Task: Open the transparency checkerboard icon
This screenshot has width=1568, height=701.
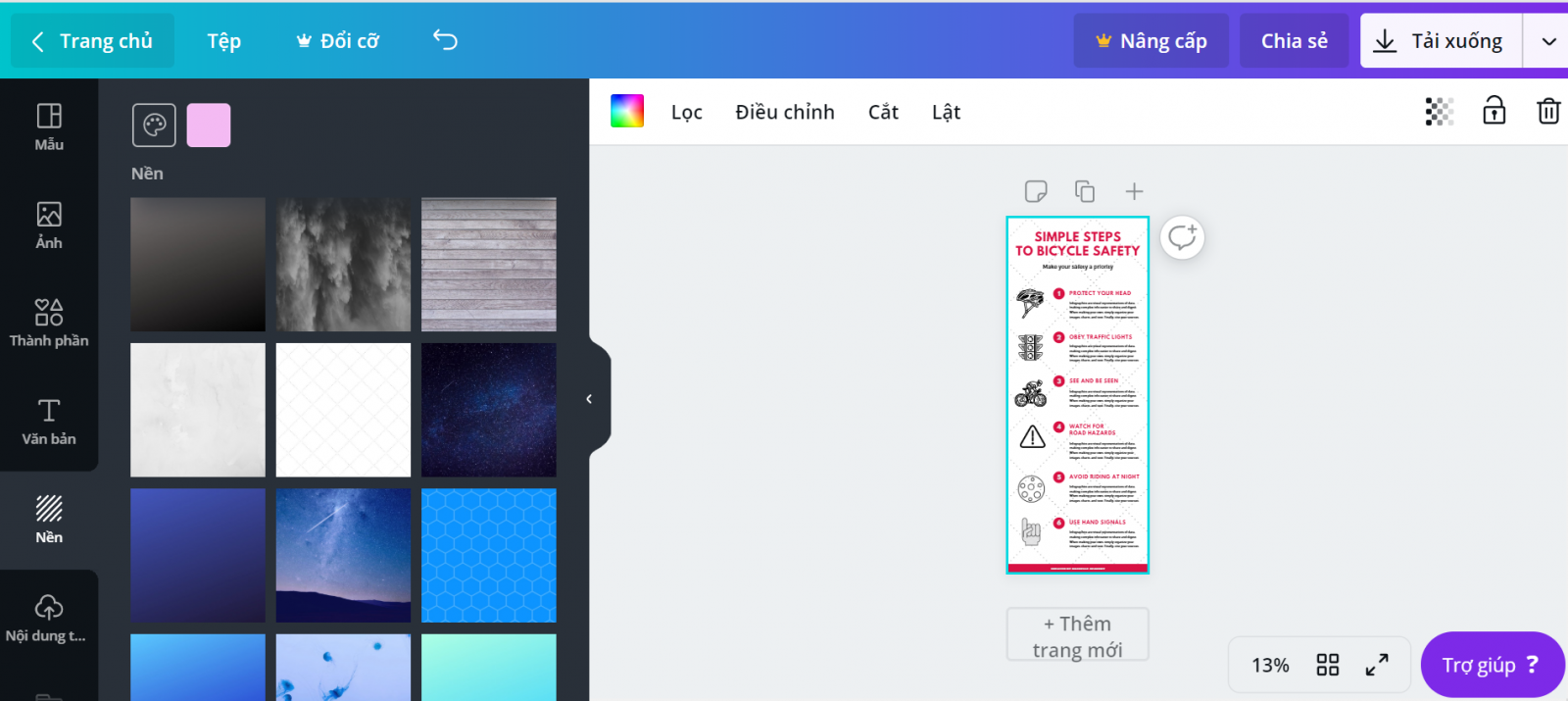Action: [1439, 112]
